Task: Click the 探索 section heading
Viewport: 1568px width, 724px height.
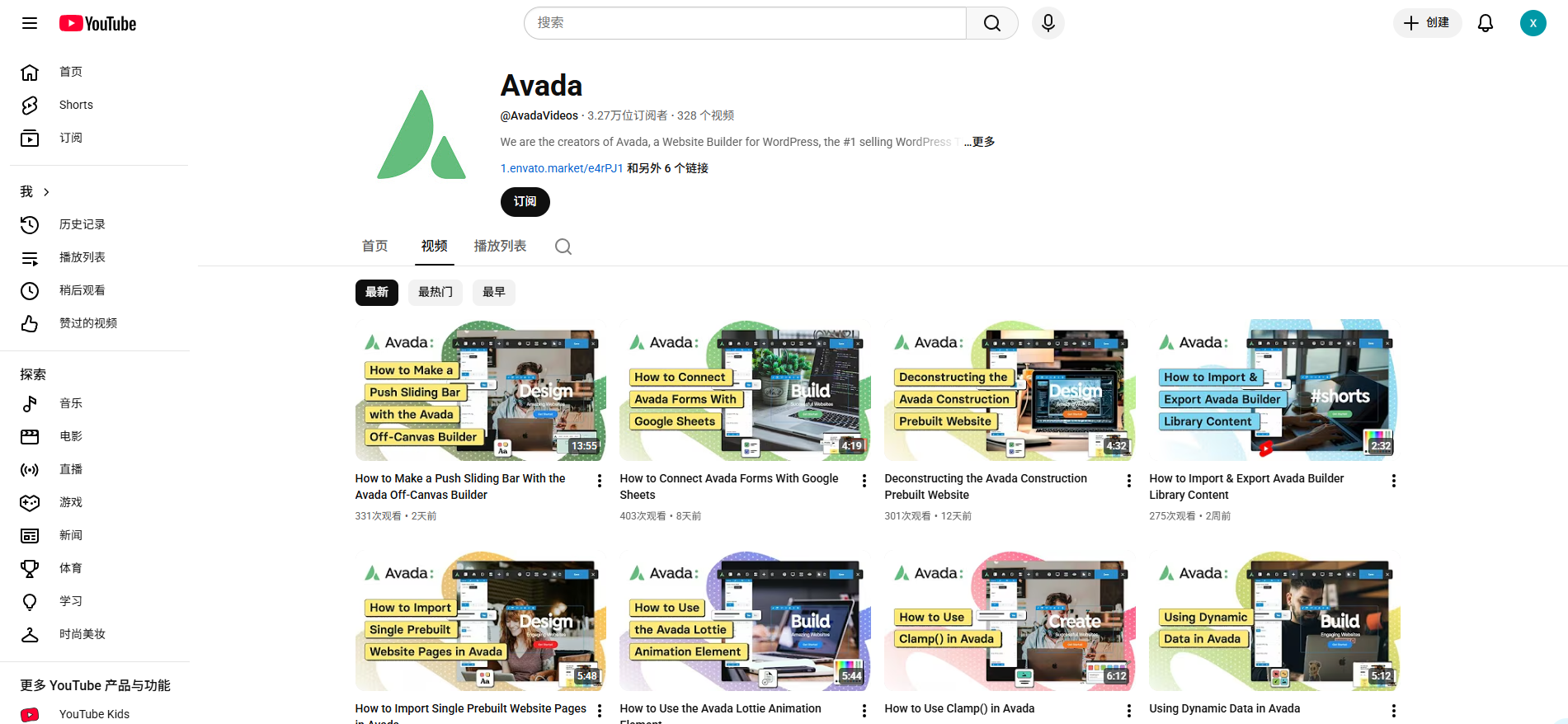Action: (x=33, y=374)
